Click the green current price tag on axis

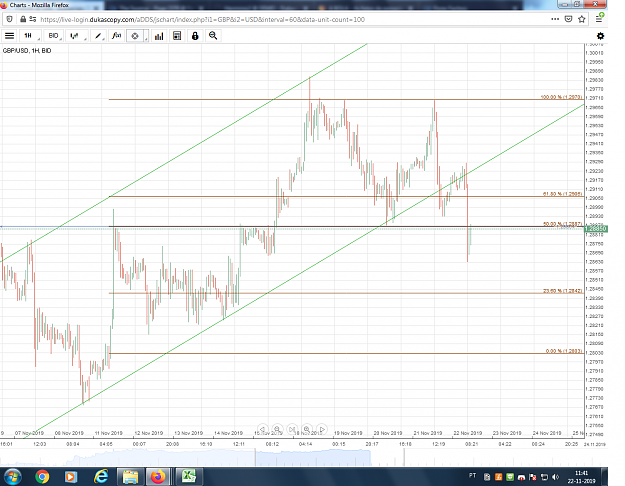pyautogui.click(x=596, y=228)
